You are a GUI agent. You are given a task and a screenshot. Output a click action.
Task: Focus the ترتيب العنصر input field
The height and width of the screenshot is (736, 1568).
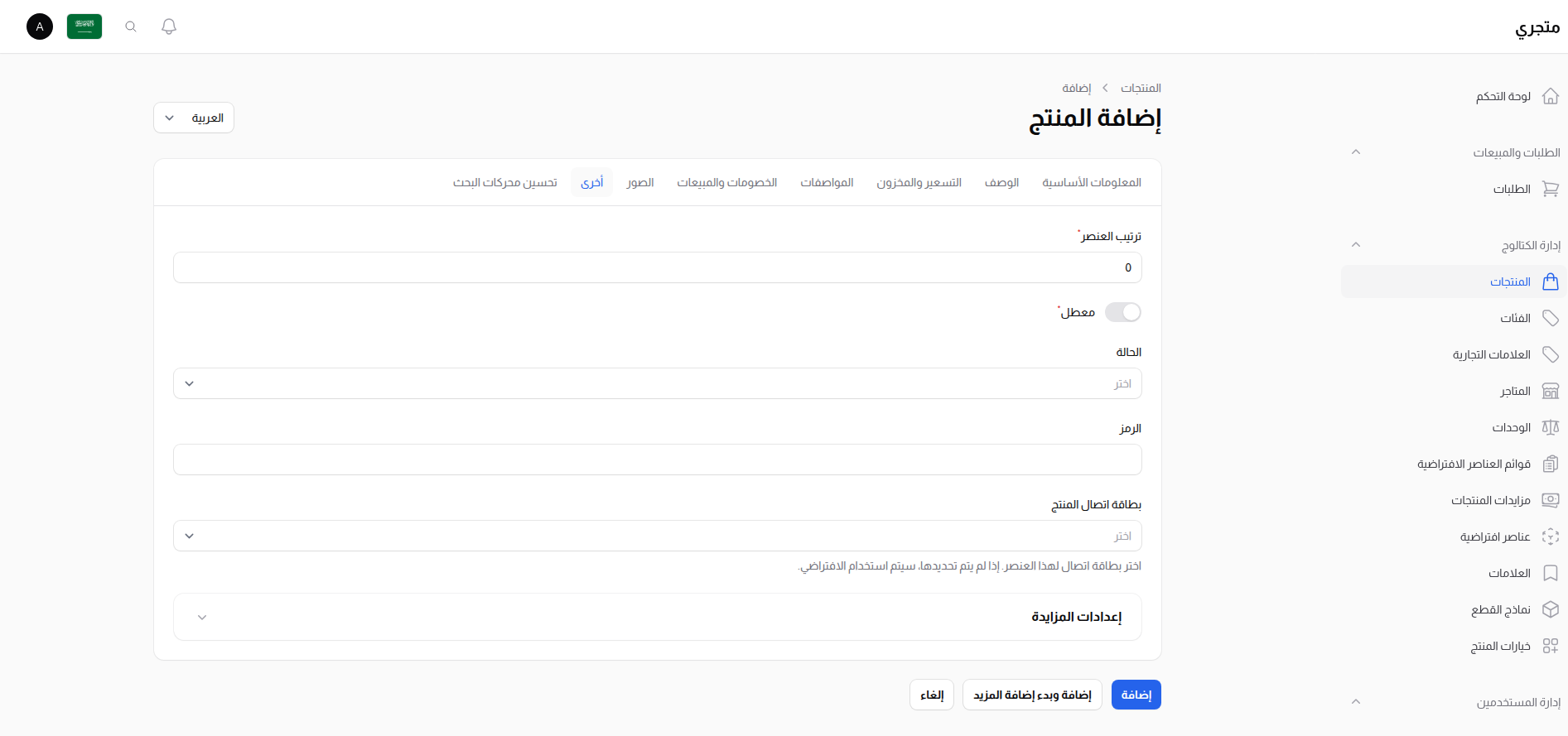coord(658,267)
